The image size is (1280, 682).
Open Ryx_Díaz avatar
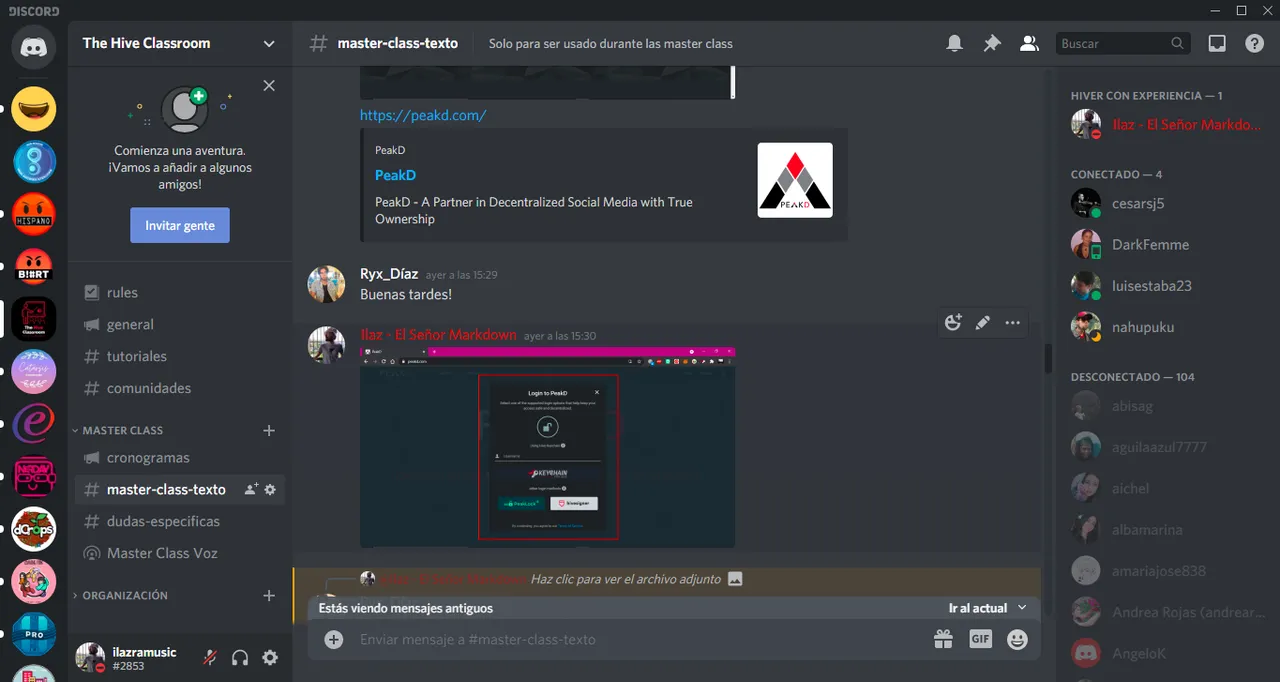pyautogui.click(x=327, y=284)
